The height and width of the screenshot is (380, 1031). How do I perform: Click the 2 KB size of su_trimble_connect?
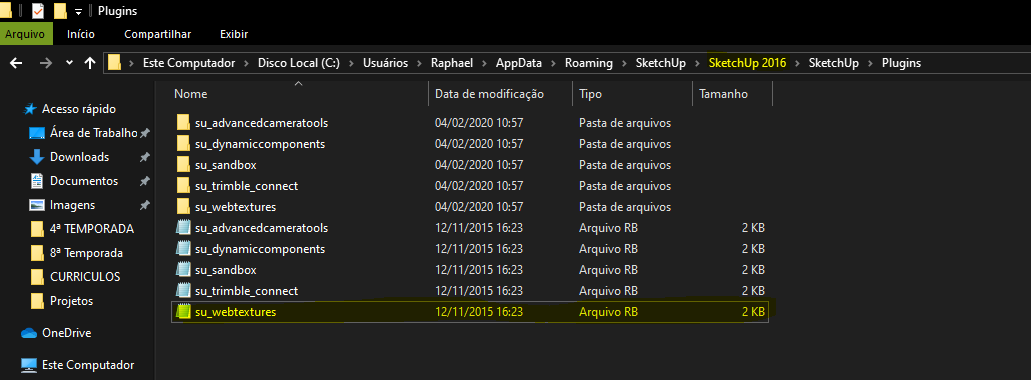[x=753, y=291]
